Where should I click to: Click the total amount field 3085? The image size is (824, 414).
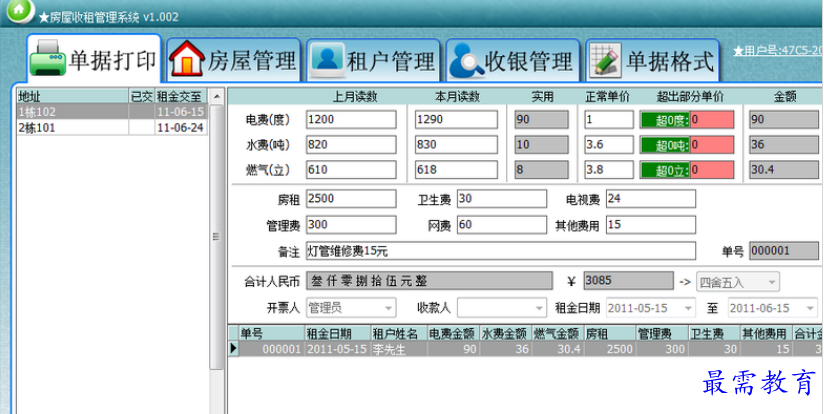tap(629, 281)
